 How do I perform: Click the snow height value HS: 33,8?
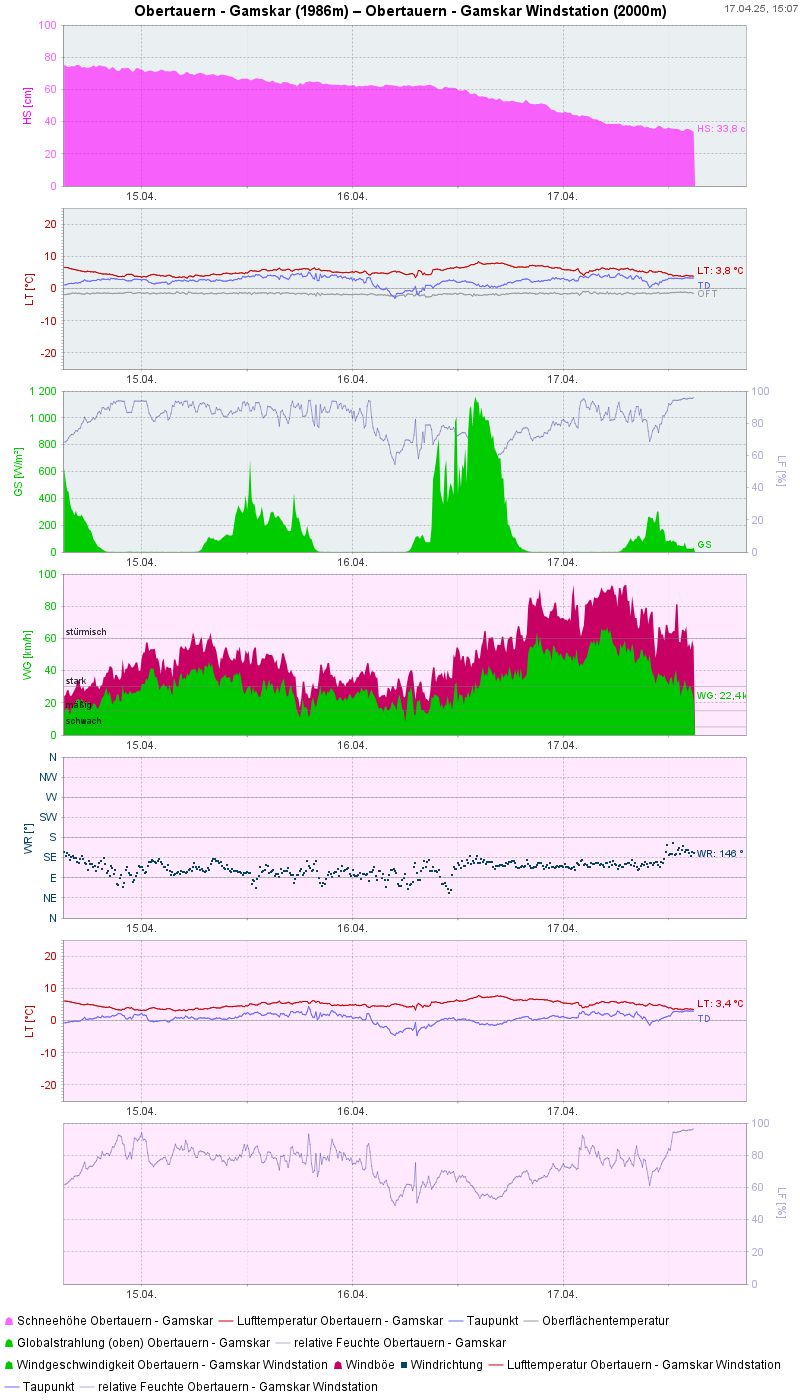pos(721,129)
